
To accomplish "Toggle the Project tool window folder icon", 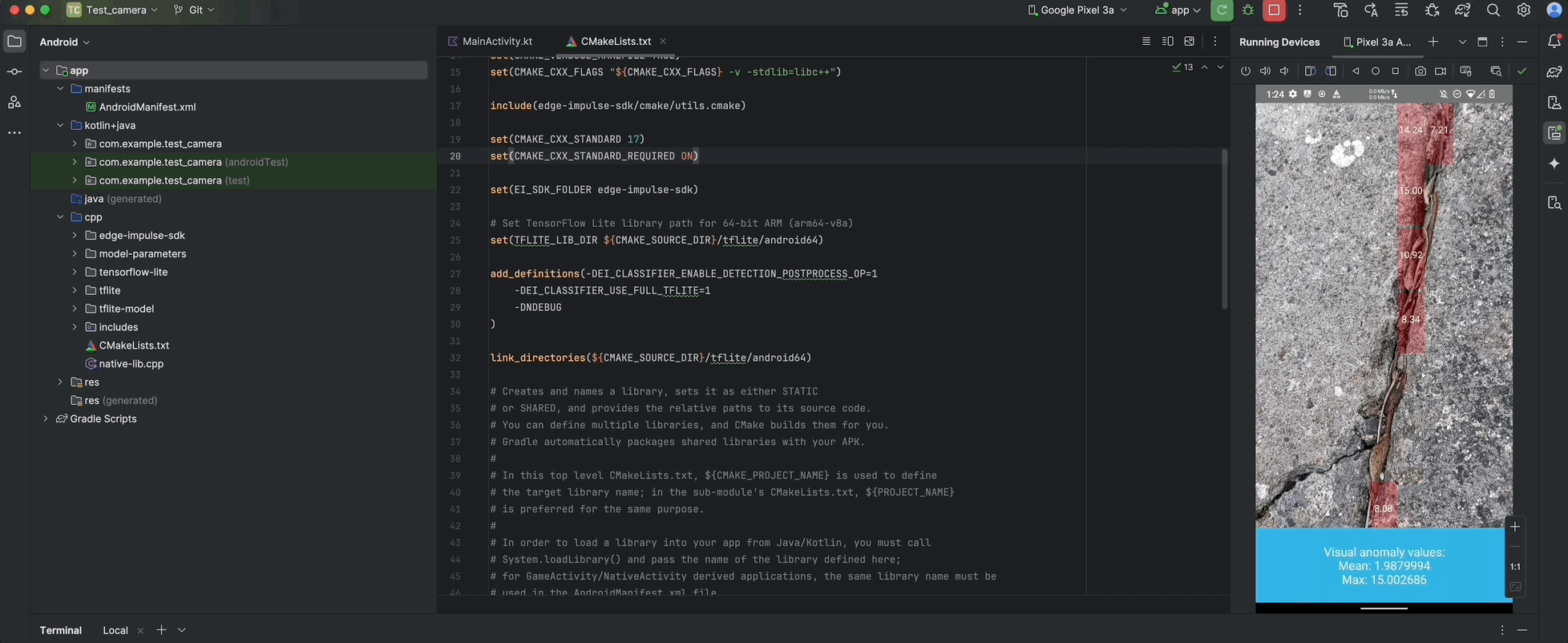I will 14,42.
